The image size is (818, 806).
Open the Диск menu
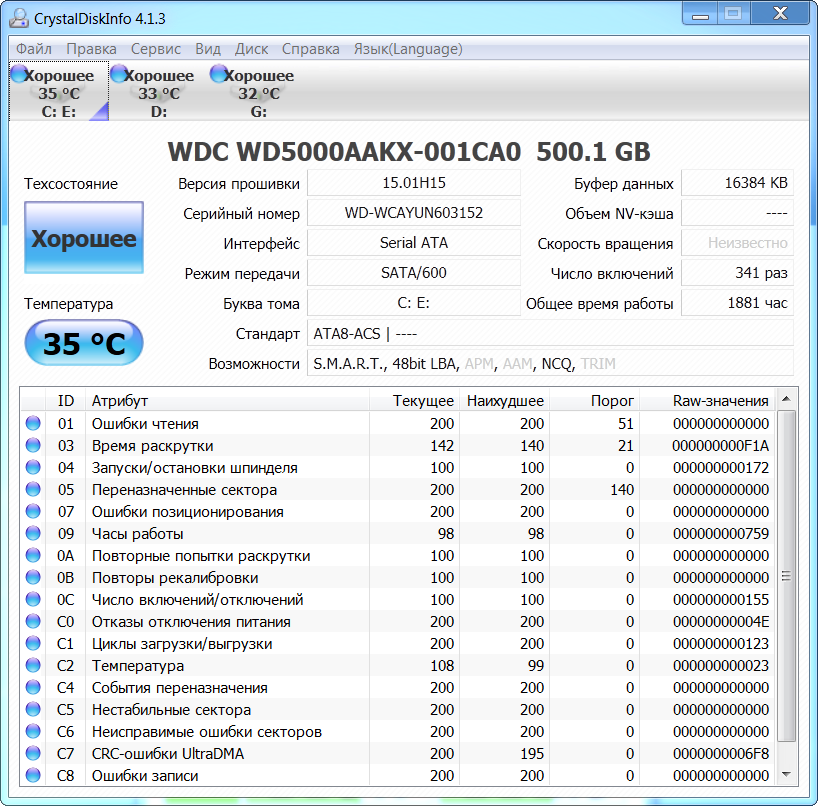251,49
